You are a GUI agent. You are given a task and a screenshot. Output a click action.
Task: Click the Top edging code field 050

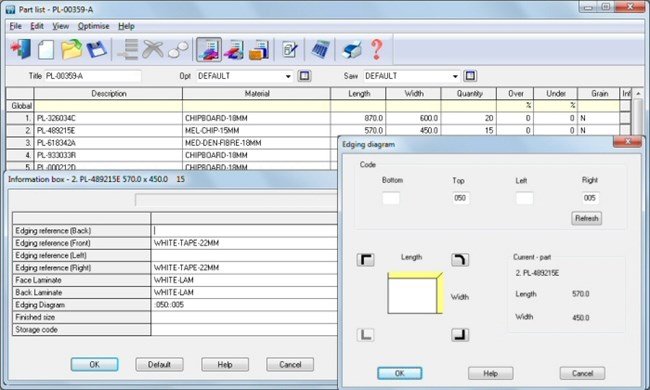tap(461, 198)
